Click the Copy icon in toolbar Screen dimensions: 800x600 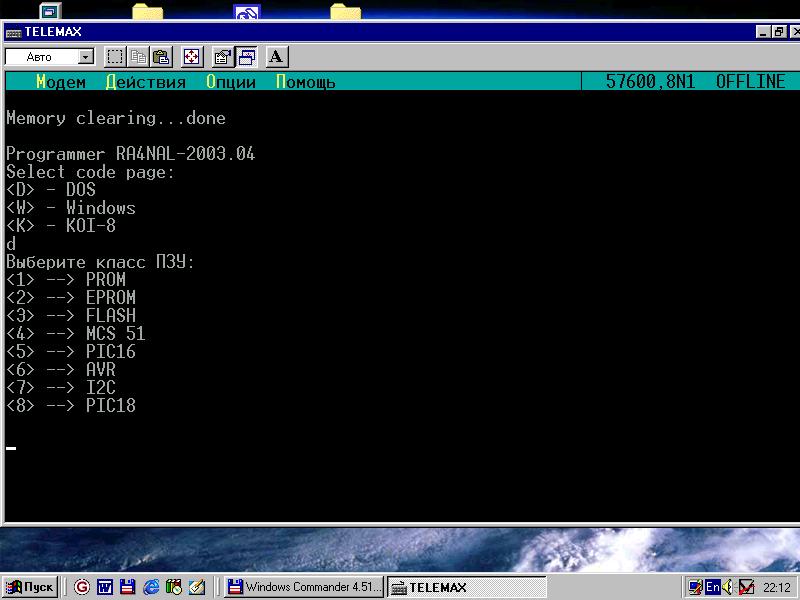pos(138,57)
